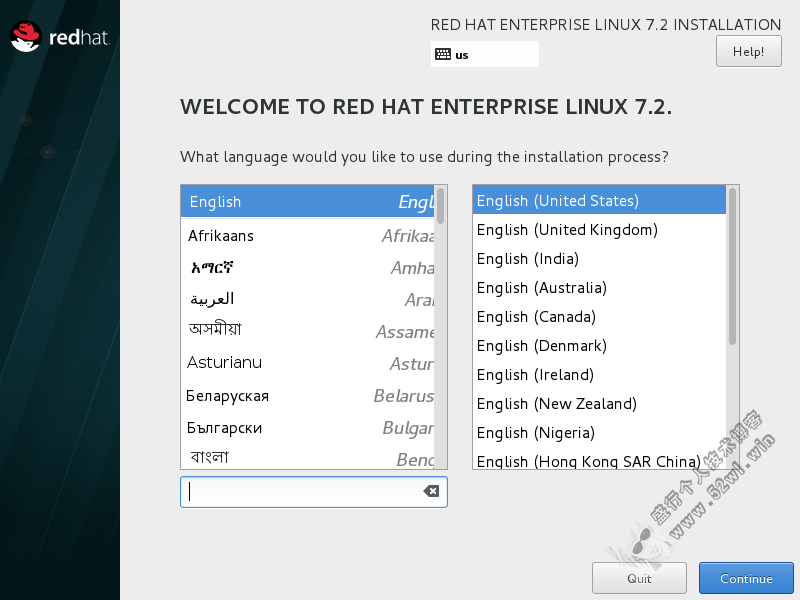Select the Amharic language row
800x600 pixels.
[308, 267]
